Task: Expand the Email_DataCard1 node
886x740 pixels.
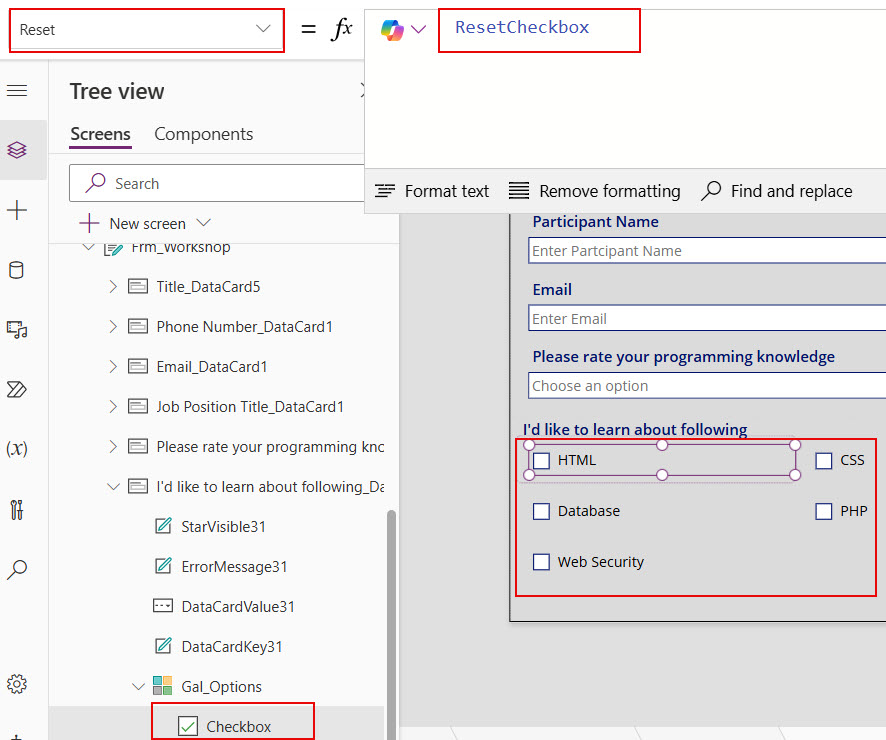Action: (113, 366)
